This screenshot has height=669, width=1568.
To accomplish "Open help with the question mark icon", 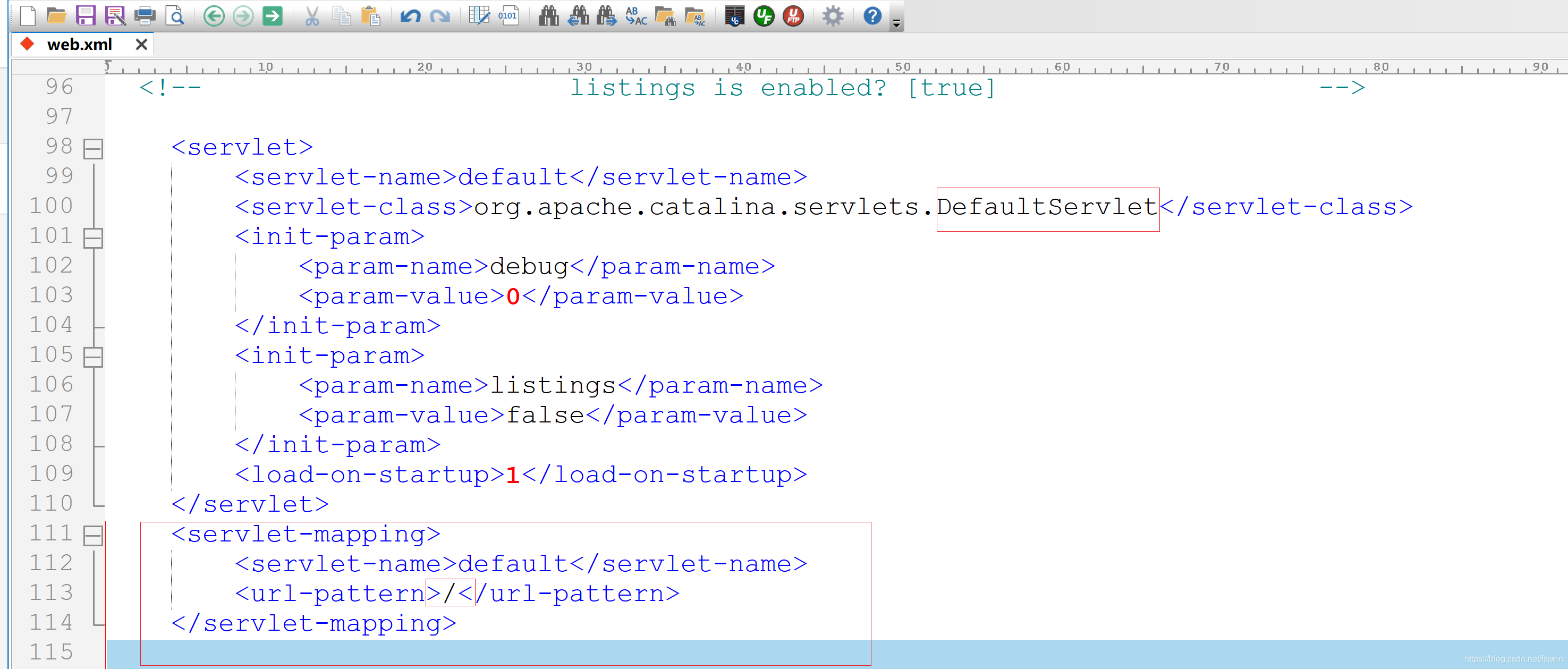I will point(872,15).
